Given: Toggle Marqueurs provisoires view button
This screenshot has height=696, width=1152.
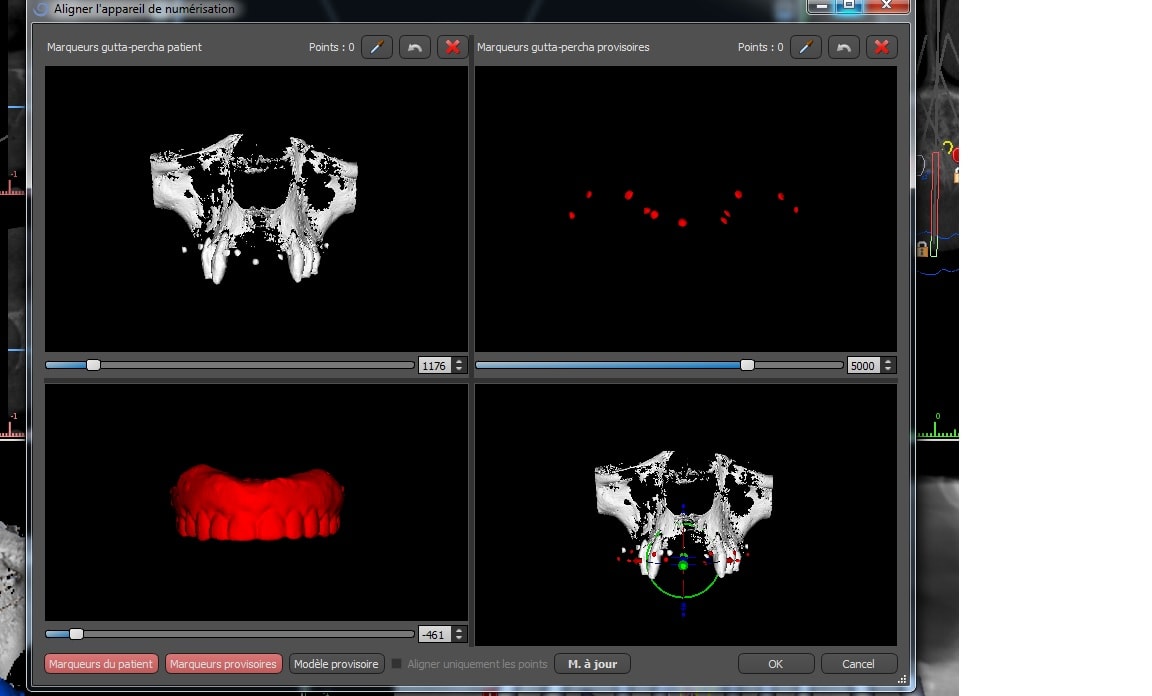Looking at the screenshot, I should point(223,664).
